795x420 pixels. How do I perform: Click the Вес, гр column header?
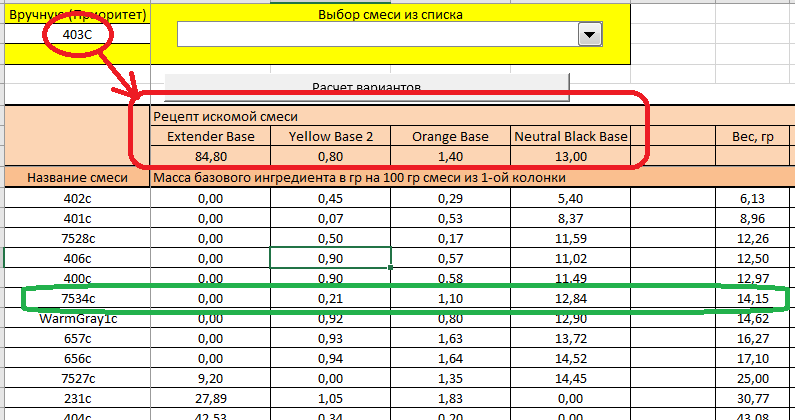point(754,136)
